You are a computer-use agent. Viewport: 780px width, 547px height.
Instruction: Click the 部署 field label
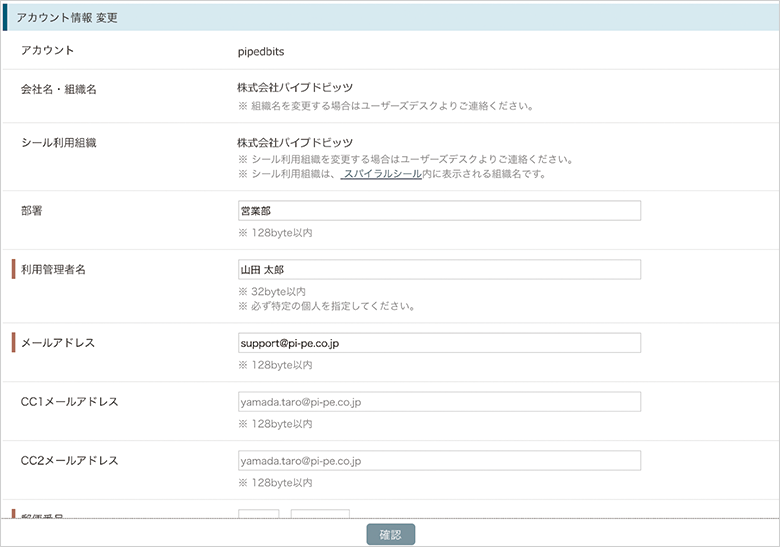click(32, 211)
